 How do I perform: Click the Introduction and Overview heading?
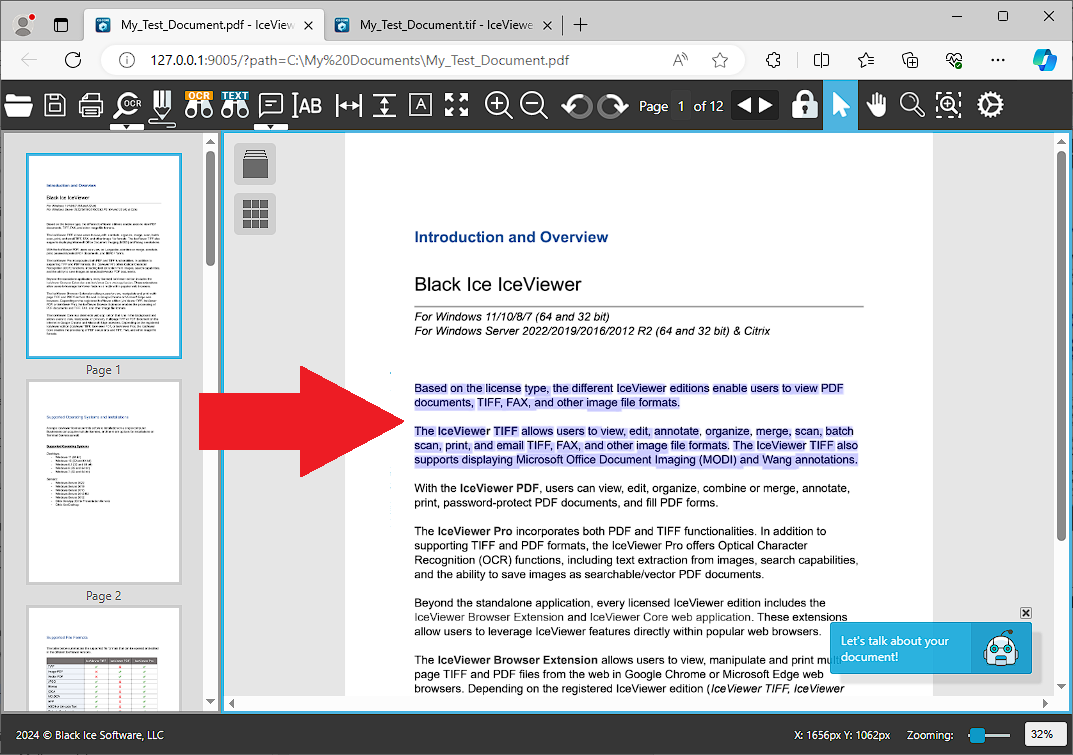(x=510, y=237)
